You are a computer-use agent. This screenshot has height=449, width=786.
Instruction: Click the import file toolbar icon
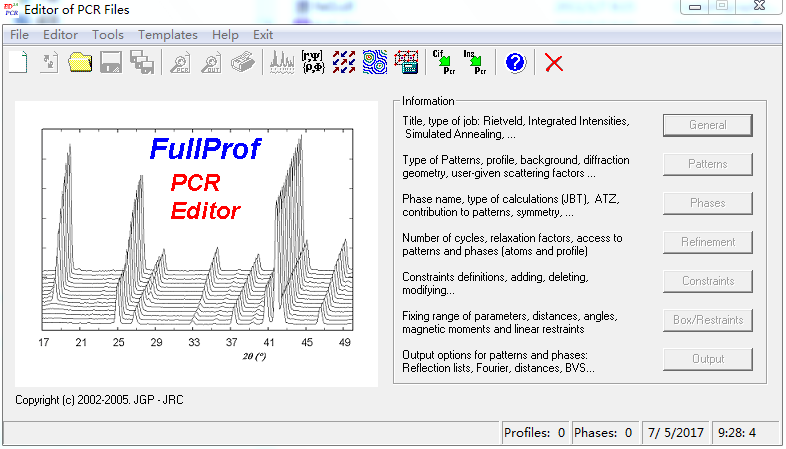coord(49,62)
